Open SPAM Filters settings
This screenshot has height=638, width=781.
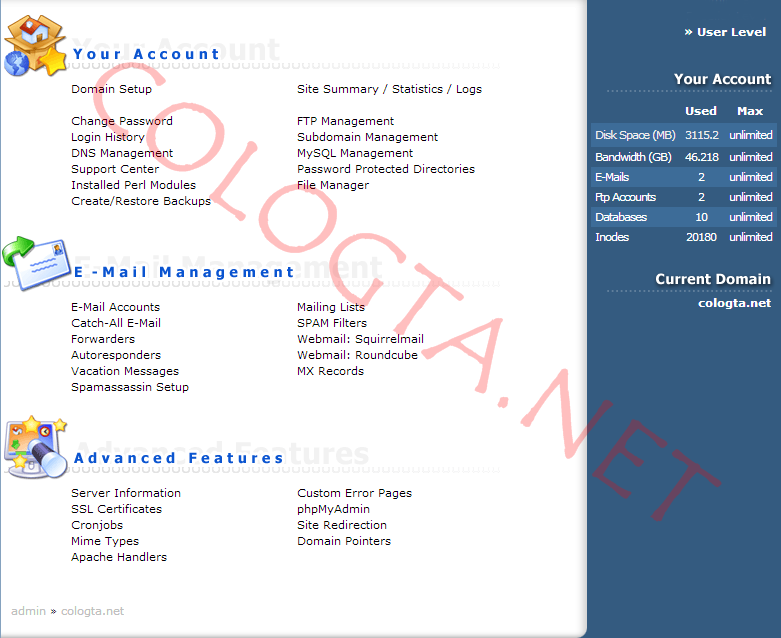[332, 323]
